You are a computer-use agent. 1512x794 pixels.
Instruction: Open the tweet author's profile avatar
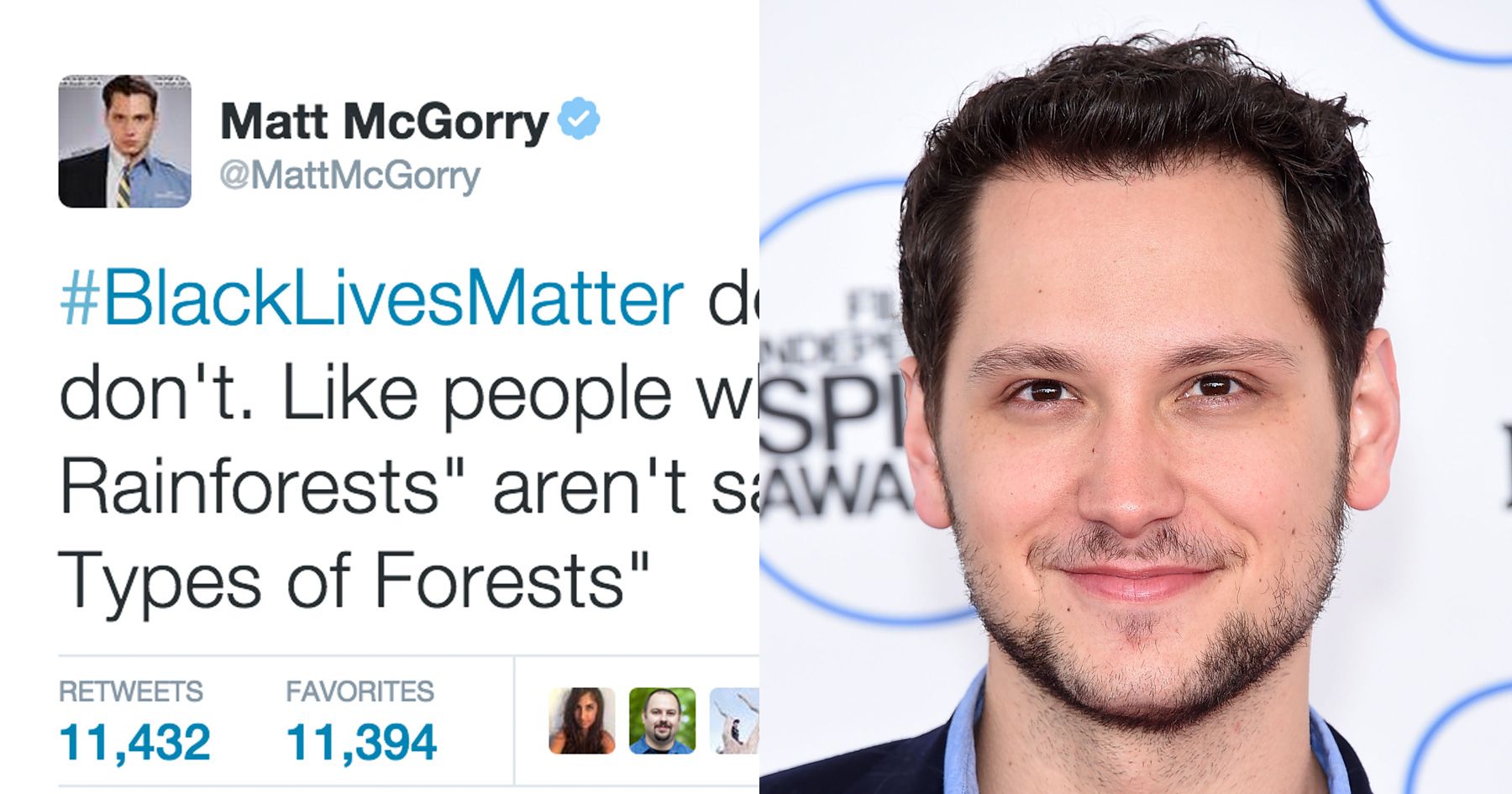pyautogui.click(x=124, y=141)
